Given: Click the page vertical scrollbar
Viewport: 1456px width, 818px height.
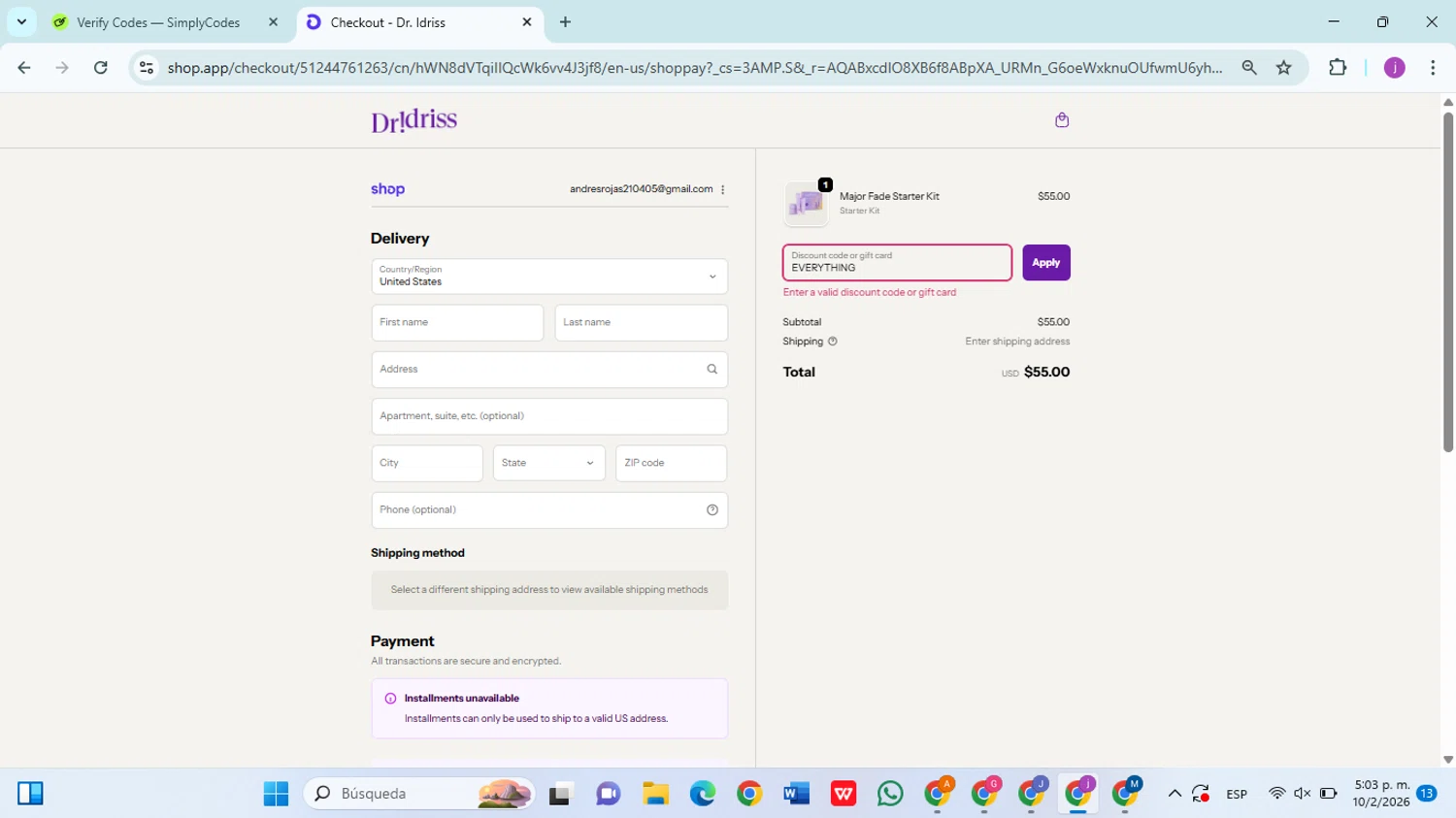Looking at the screenshot, I should tap(1448, 281).
